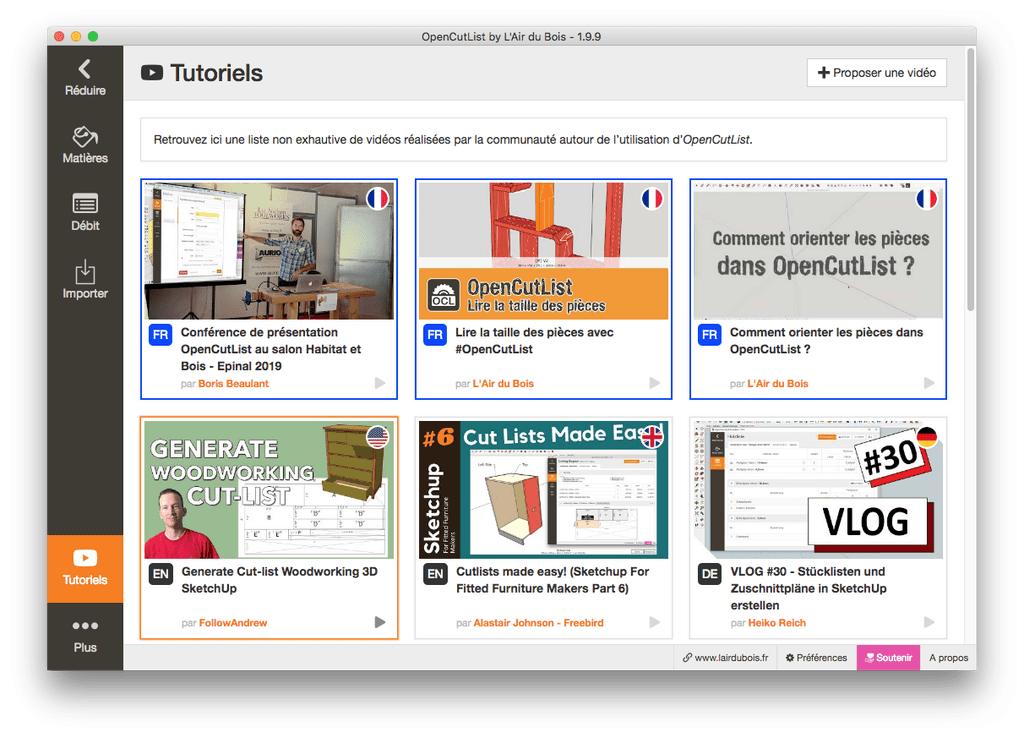
Task: Click the FollowAndrew author link
Action: 233,622
